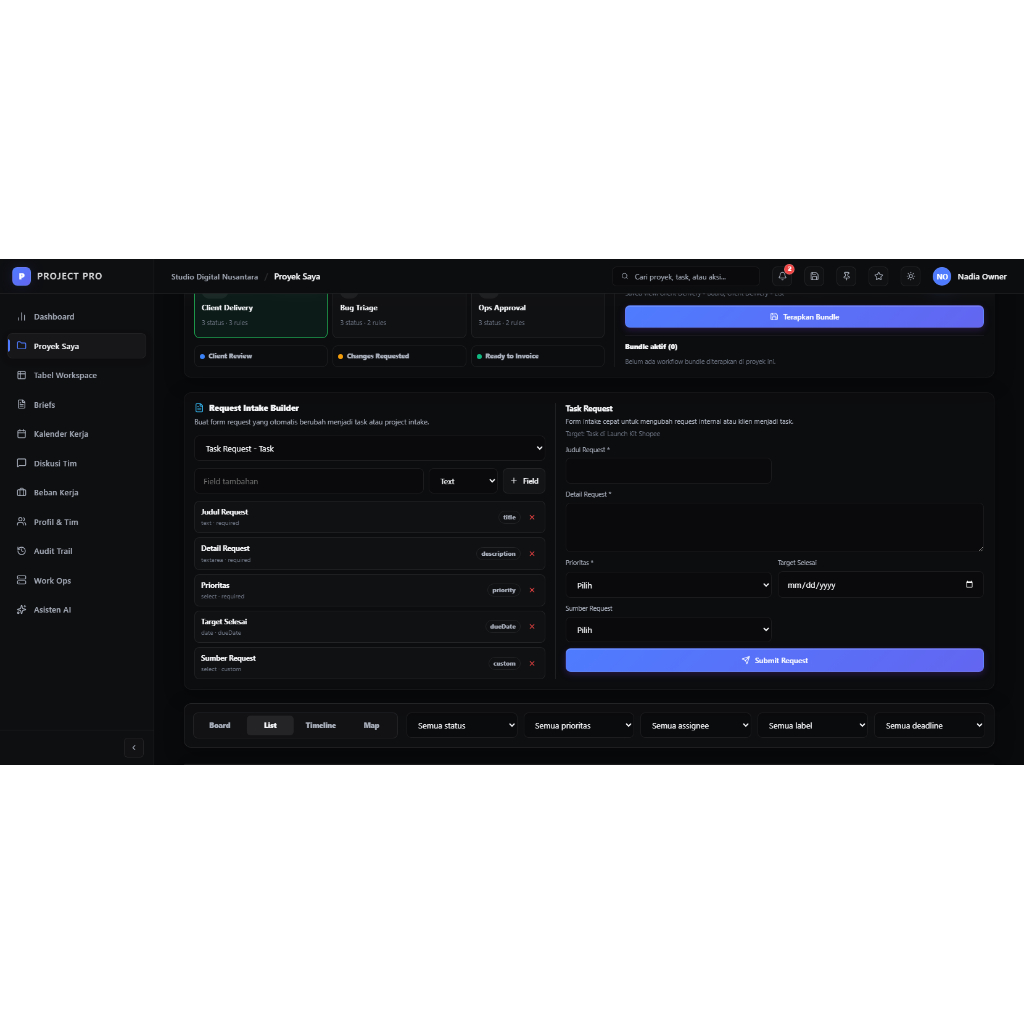
Task: Click the save icon in top bar
Action: [x=814, y=276]
